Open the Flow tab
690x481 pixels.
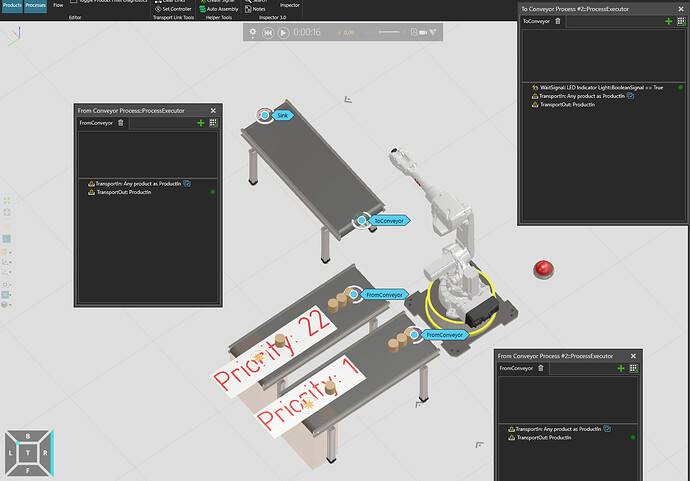point(57,5)
